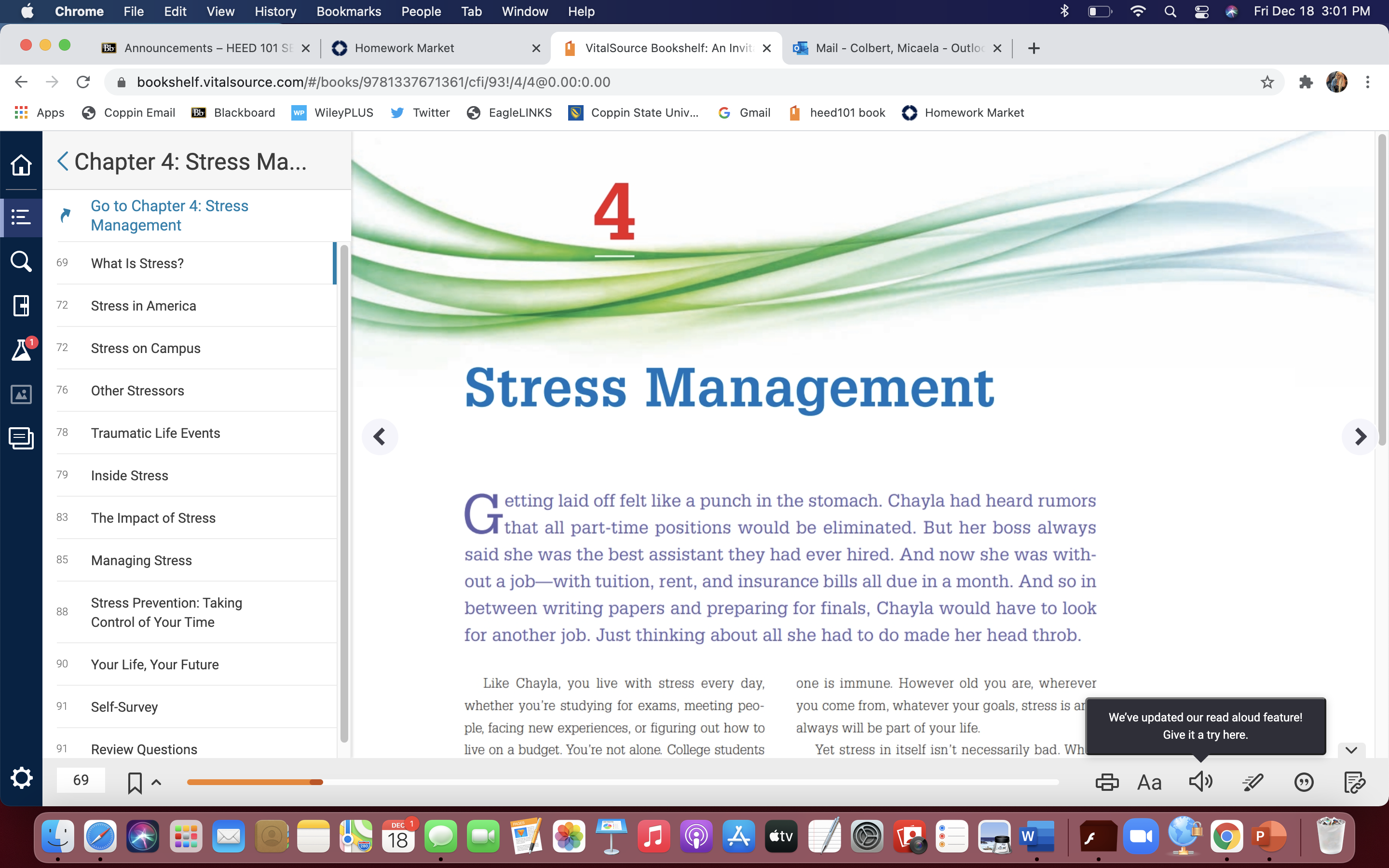Close the VitalSource Bookshelf tab

pyautogui.click(x=766, y=48)
